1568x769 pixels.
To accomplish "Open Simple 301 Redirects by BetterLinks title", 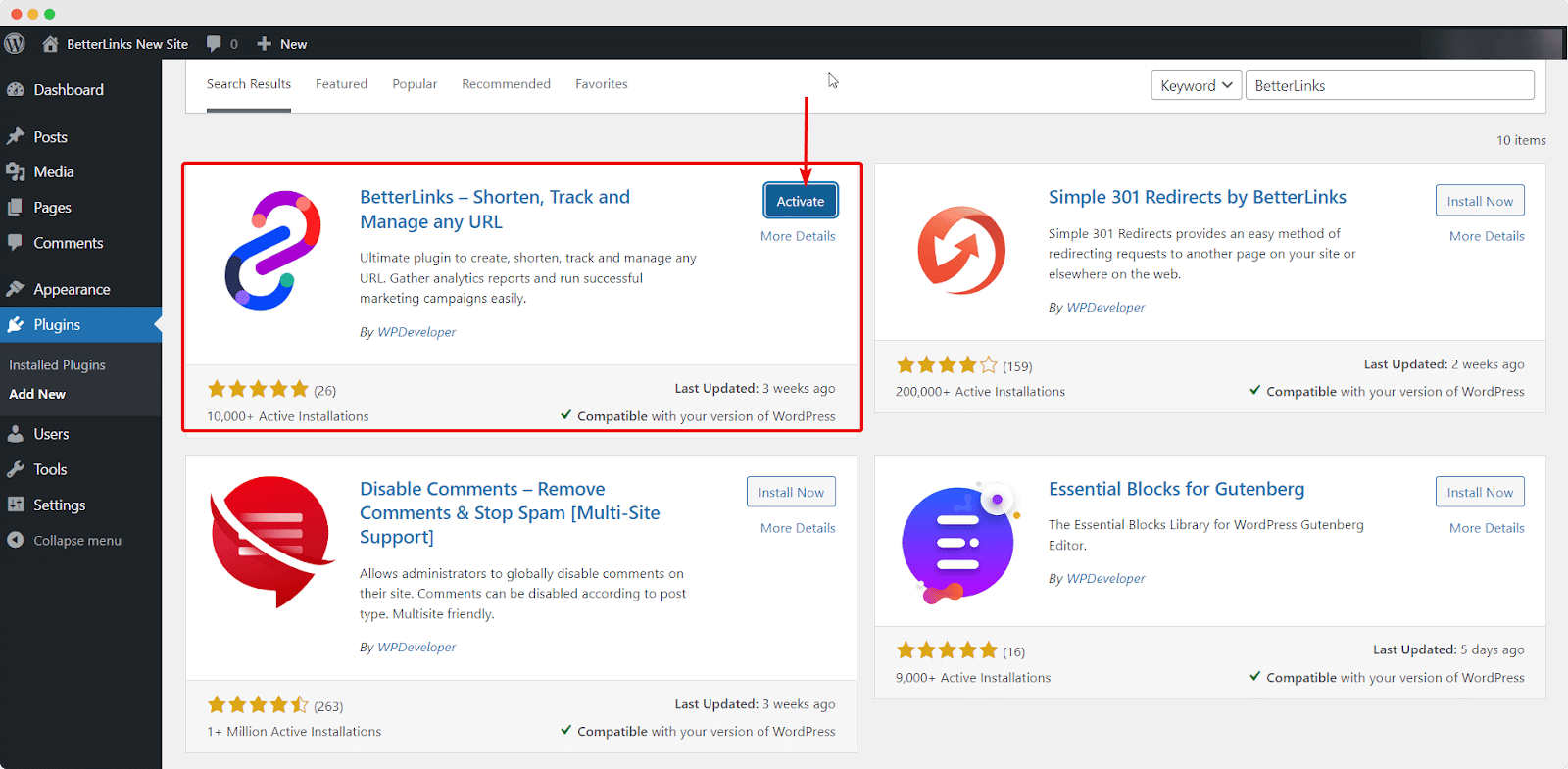I will (x=1198, y=197).
